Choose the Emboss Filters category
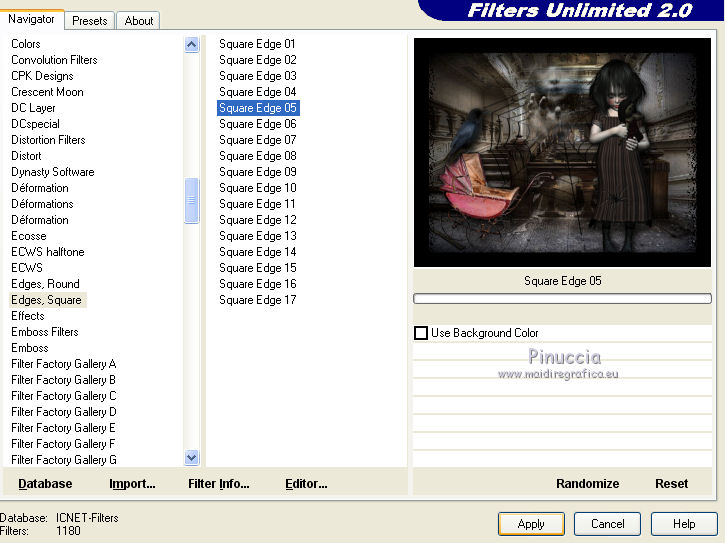This screenshot has width=725, height=543. pyautogui.click(x=45, y=332)
